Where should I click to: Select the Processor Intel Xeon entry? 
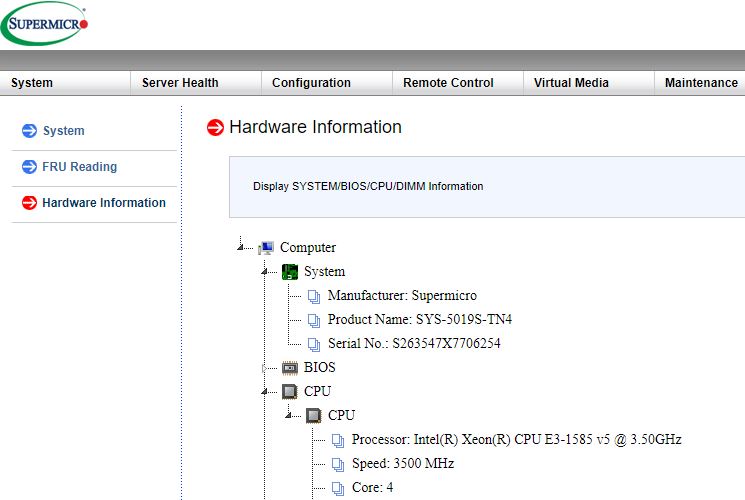click(x=516, y=440)
